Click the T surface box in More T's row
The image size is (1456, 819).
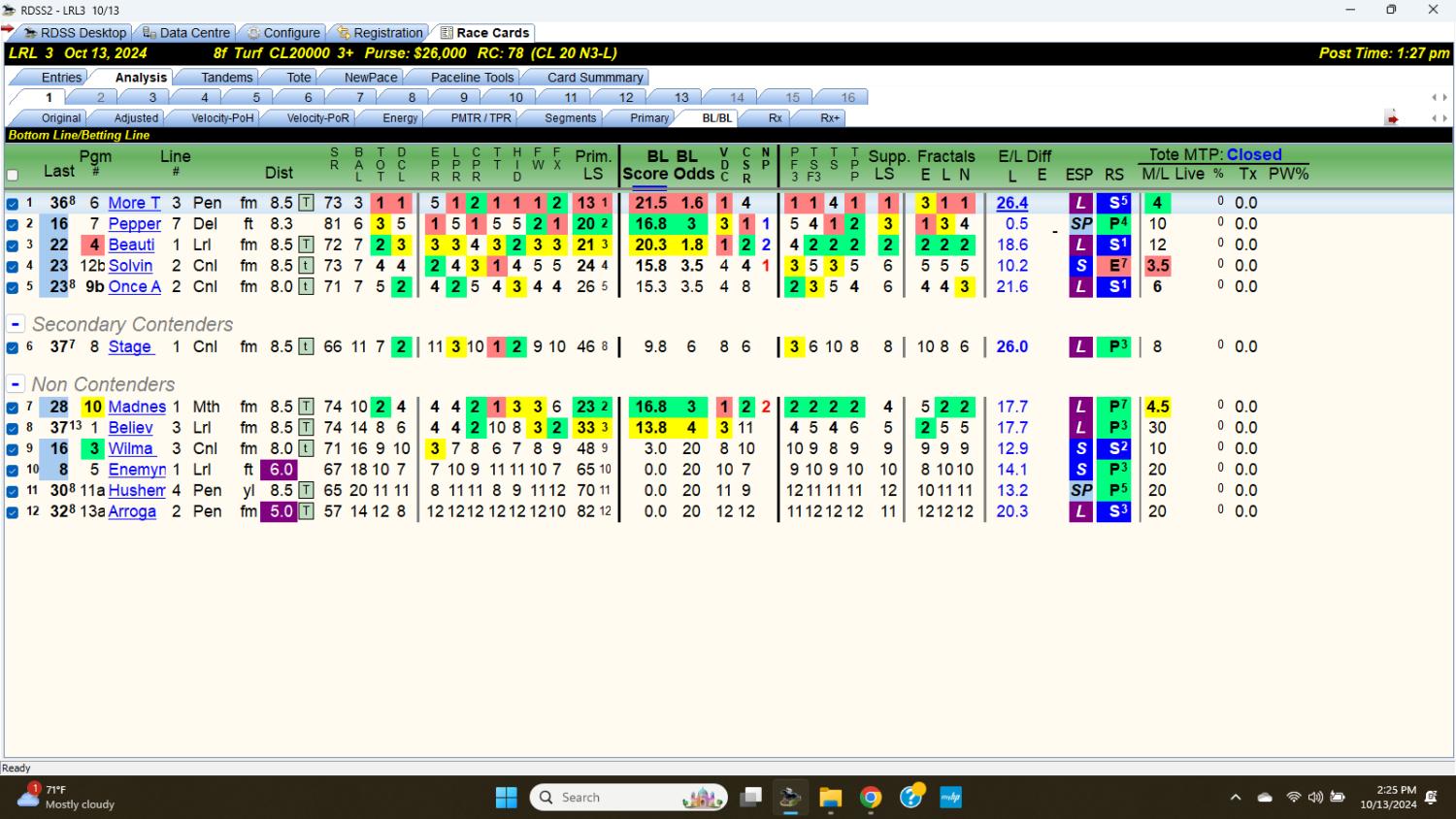pos(306,203)
